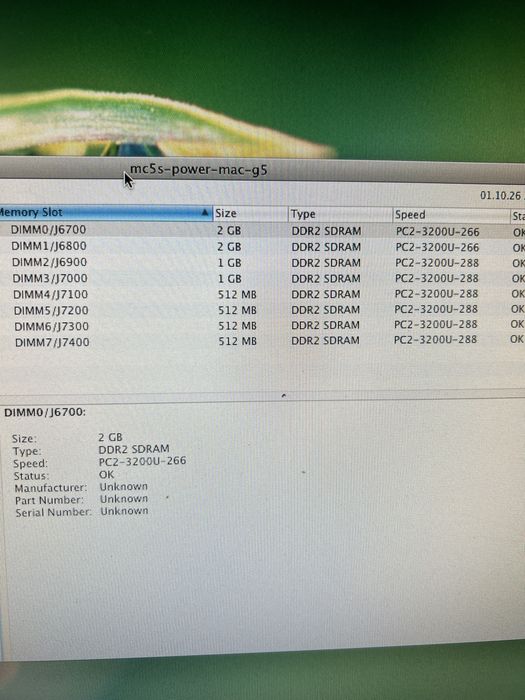Click the DIMM0/J6700: detail heading
The height and width of the screenshot is (700, 525).
[x=45, y=412]
